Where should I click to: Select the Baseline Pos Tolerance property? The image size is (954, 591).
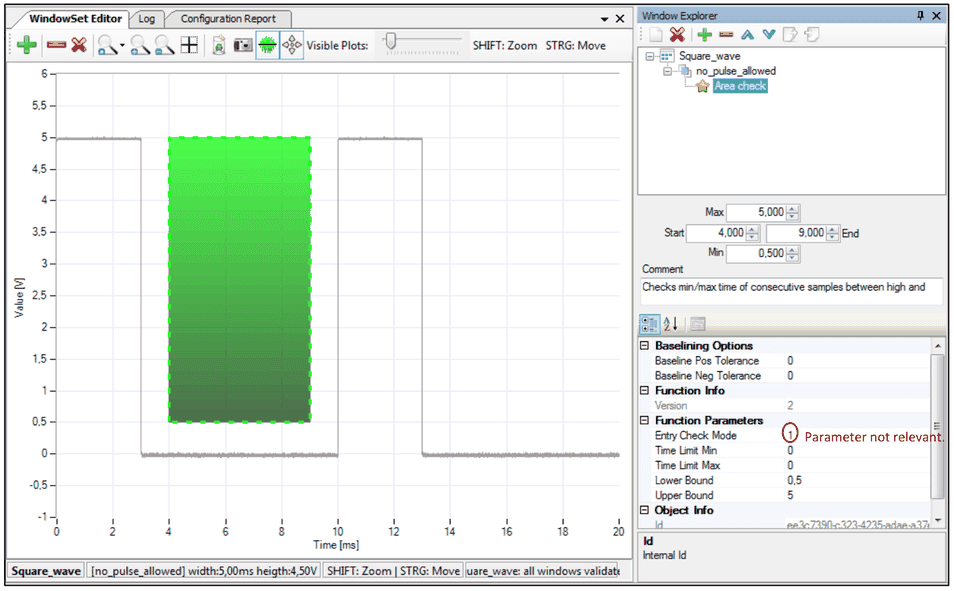click(x=706, y=361)
